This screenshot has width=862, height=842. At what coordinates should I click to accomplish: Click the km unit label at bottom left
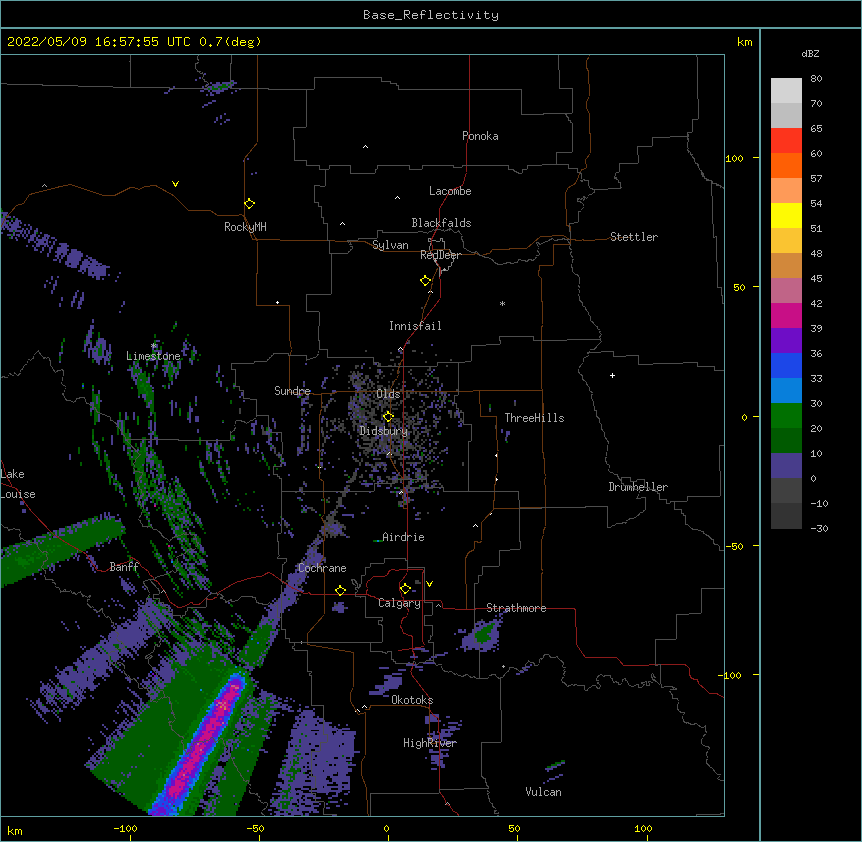[15, 830]
